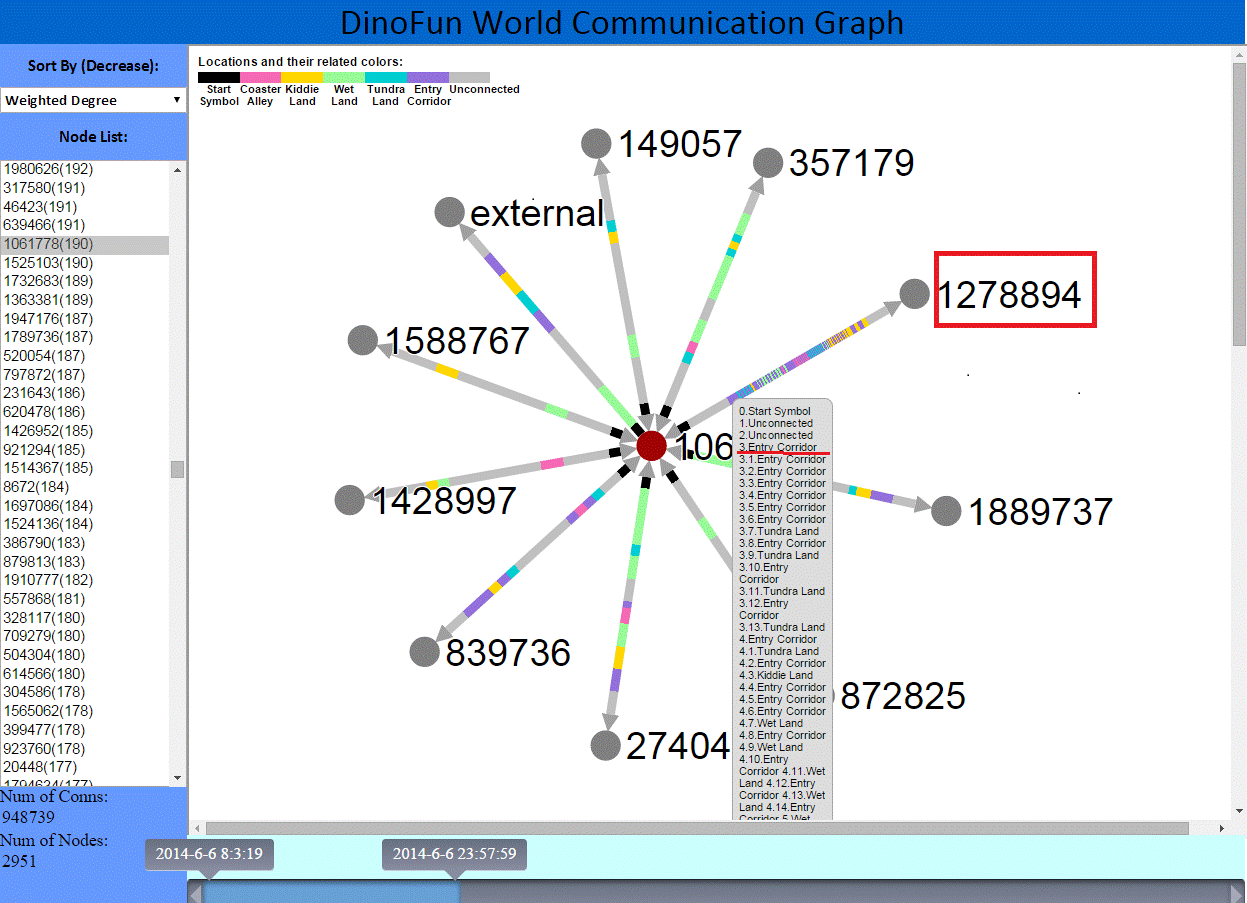Select the gray node labeled 1428997
The width and height of the screenshot is (1247, 903).
pos(349,500)
